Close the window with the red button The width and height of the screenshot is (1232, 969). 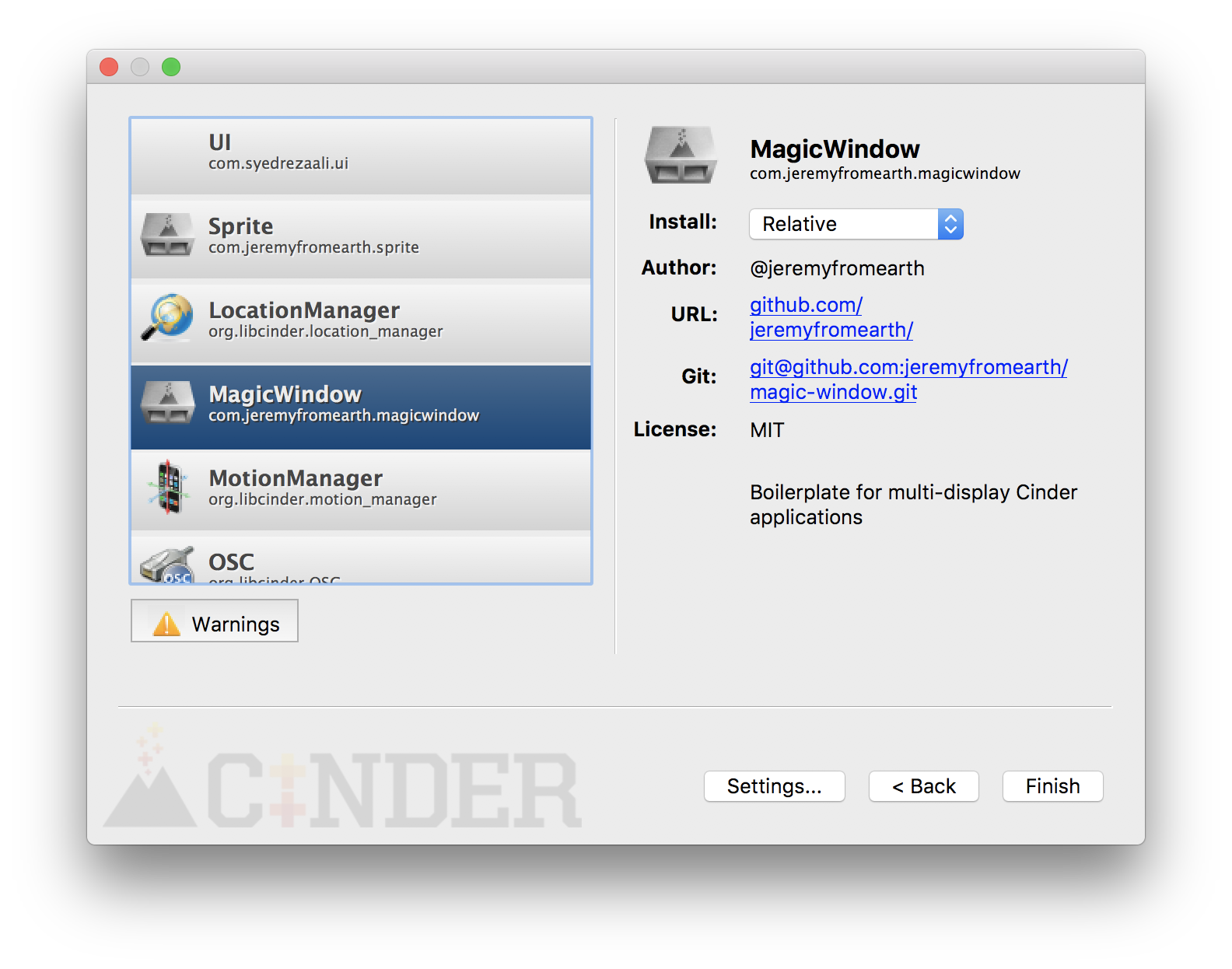point(109,67)
